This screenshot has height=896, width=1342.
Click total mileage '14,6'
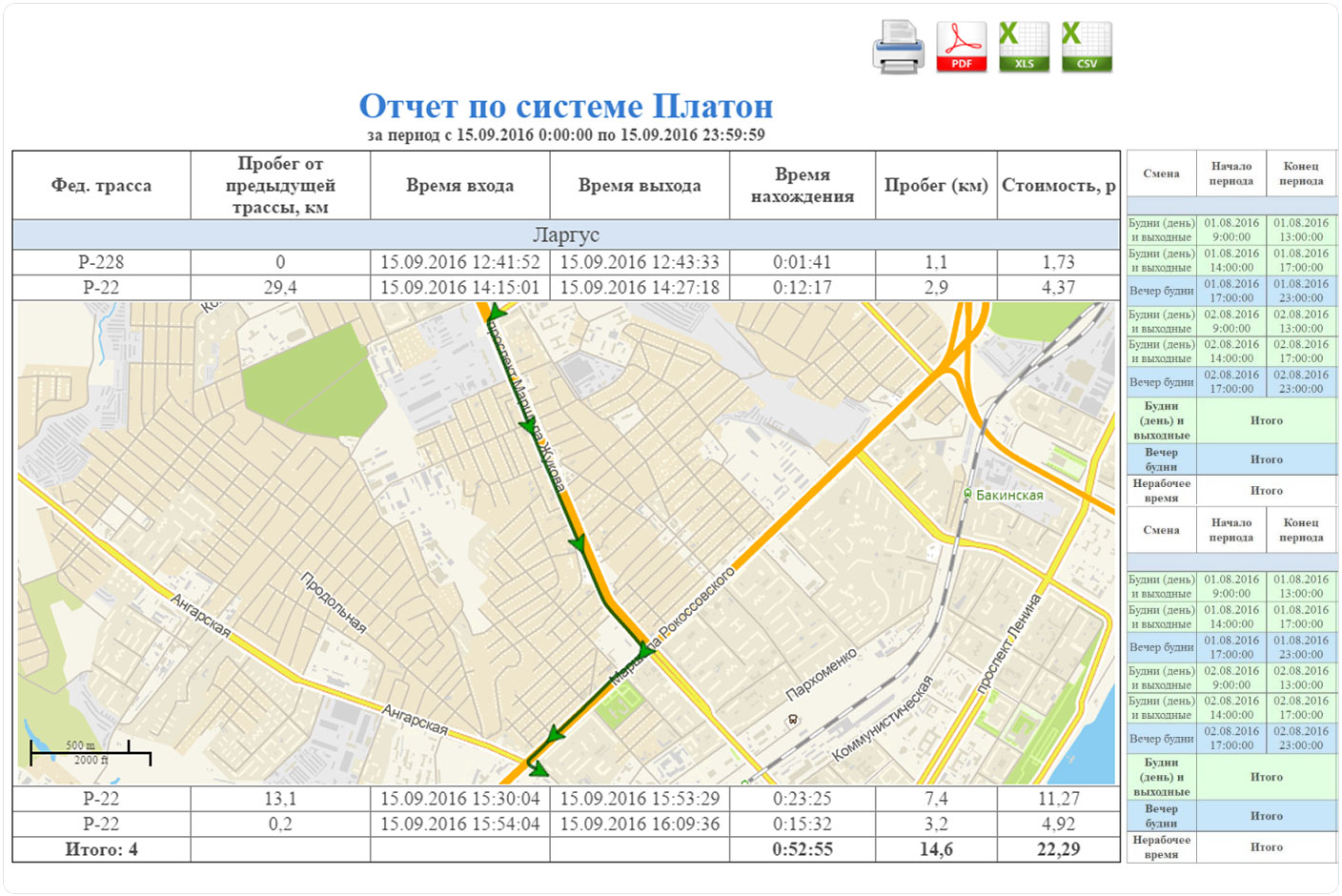(936, 849)
